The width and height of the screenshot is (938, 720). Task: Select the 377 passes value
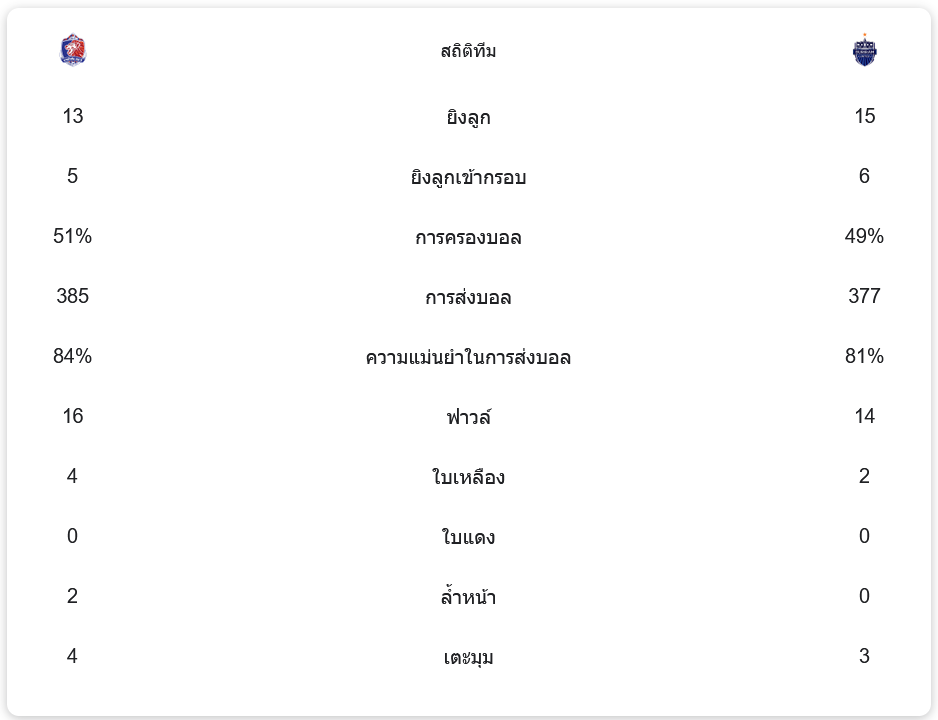[864, 296]
